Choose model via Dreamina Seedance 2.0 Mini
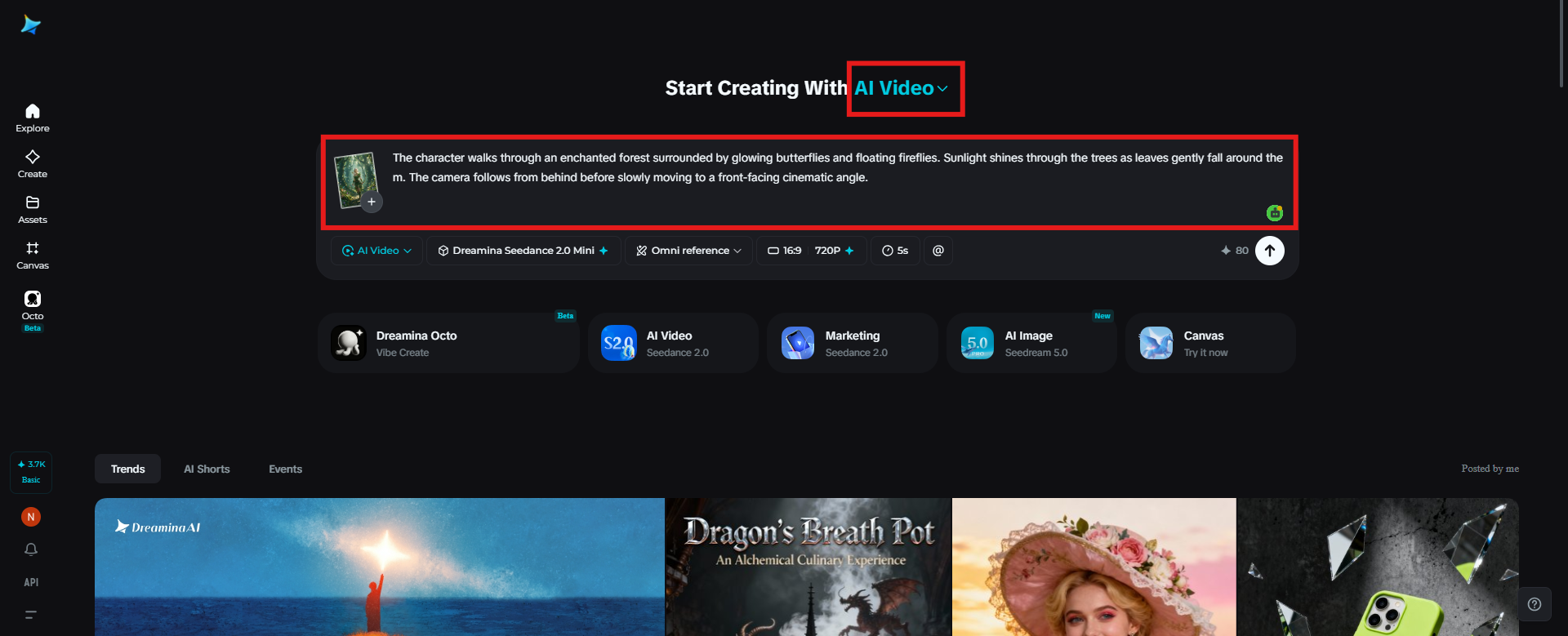The image size is (1568, 636). click(x=523, y=251)
